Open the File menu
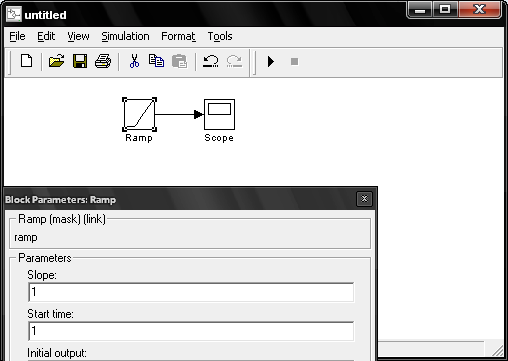This screenshot has height=361, width=508. tap(17, 36)
